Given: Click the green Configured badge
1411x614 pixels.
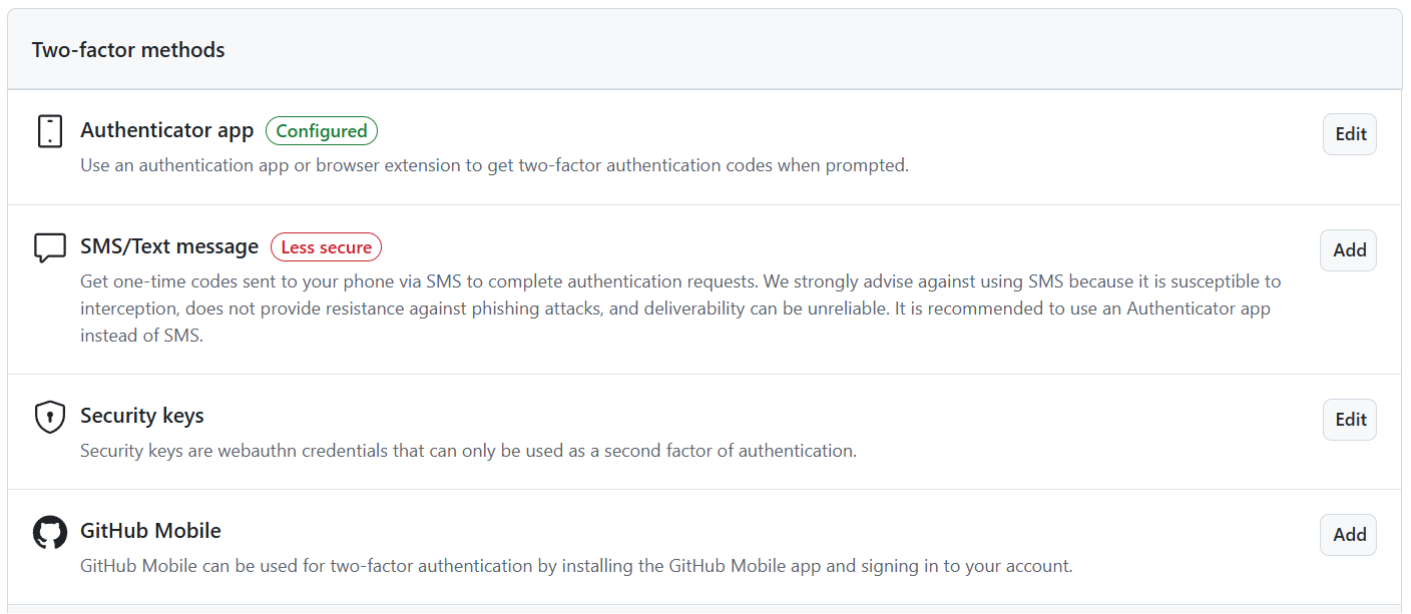Looking at the screenshot, I should click(x=322, y=131).
